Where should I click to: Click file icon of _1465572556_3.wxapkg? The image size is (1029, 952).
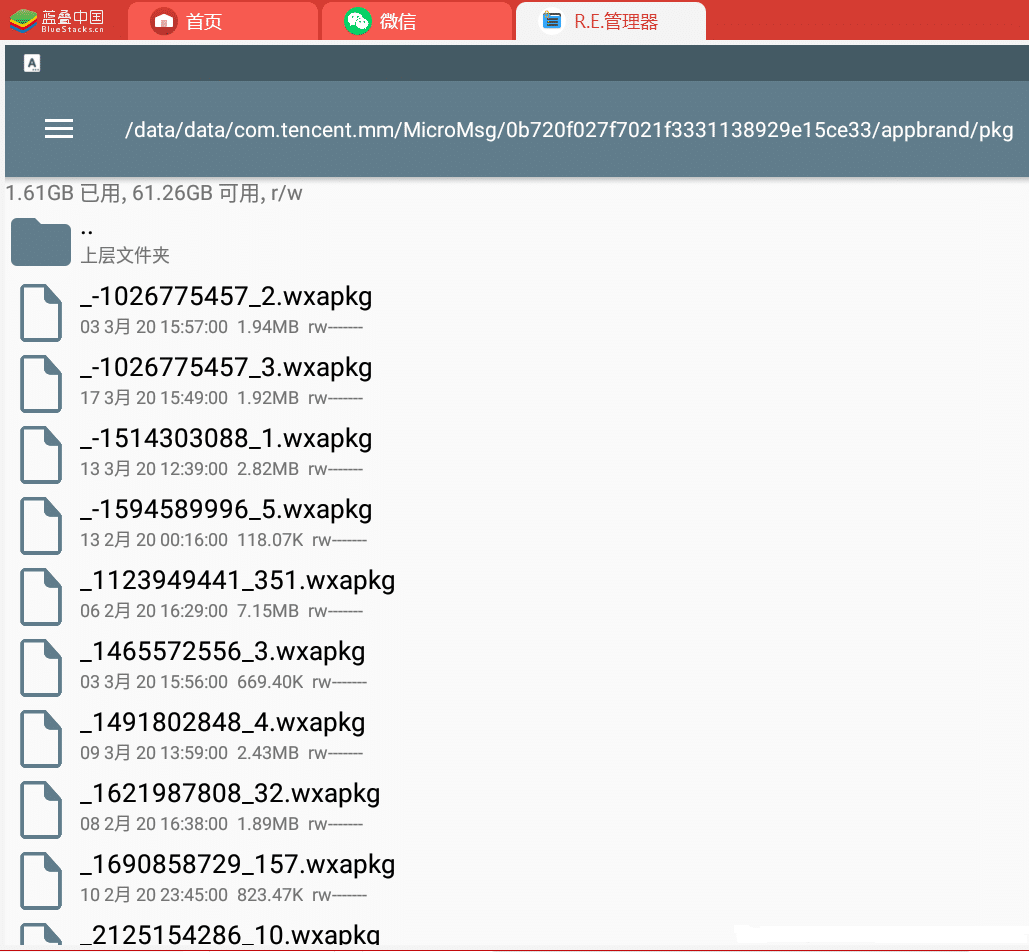click(41, 667)
